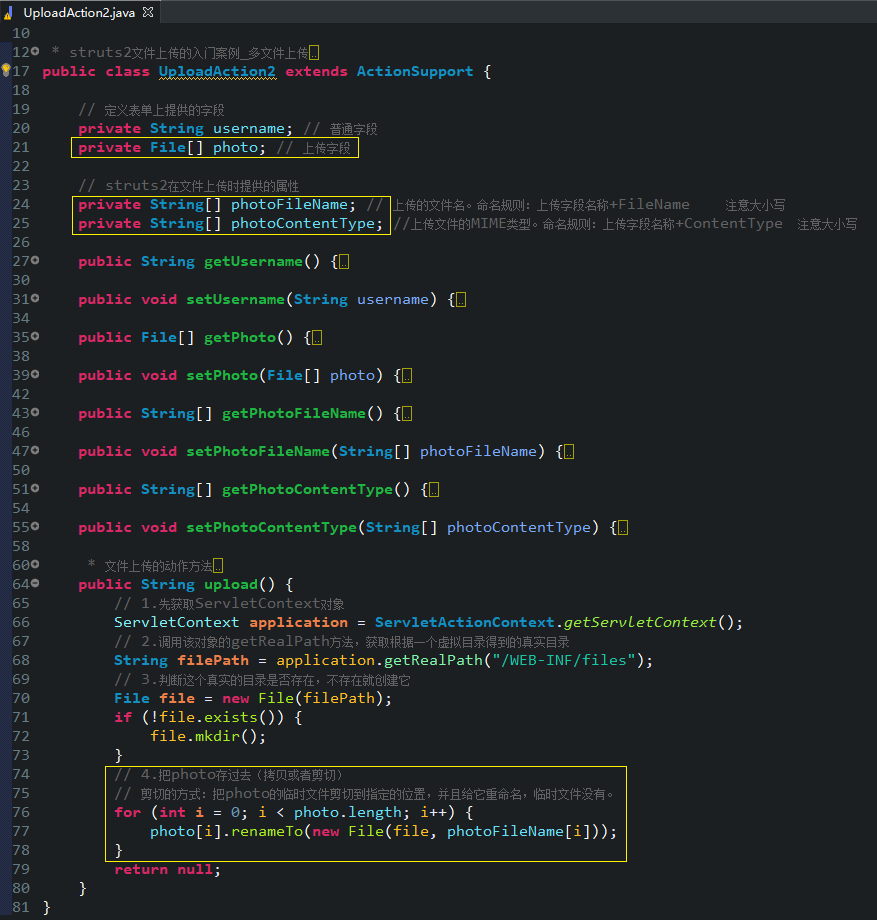
Task: Collapse the upload method at line 64
Action: [35, 583]
